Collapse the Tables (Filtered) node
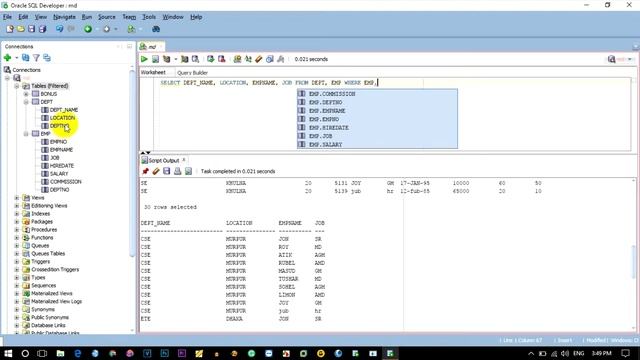Screen dimensions: 640x360 click(17, 86)
